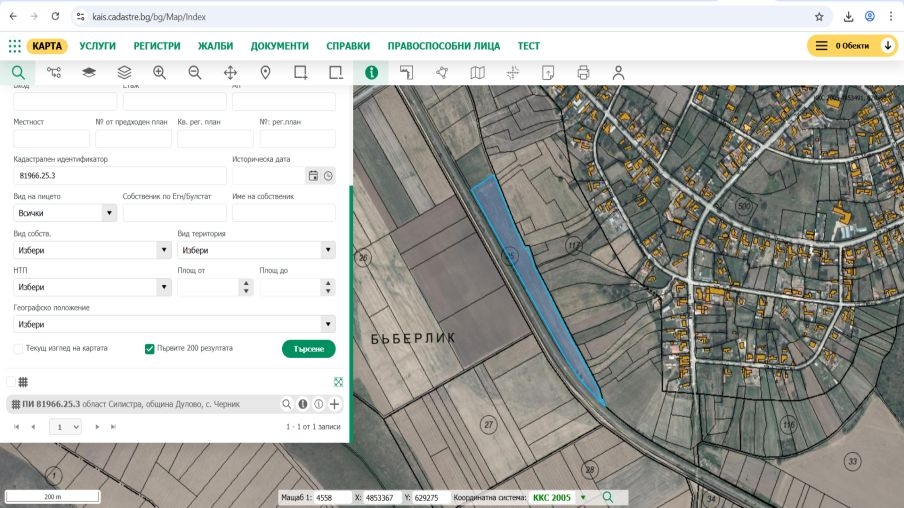Click the '0 Обекти' yellow button
The height and width of the screenshot is (508, 904).
click(x=852, y=46)
